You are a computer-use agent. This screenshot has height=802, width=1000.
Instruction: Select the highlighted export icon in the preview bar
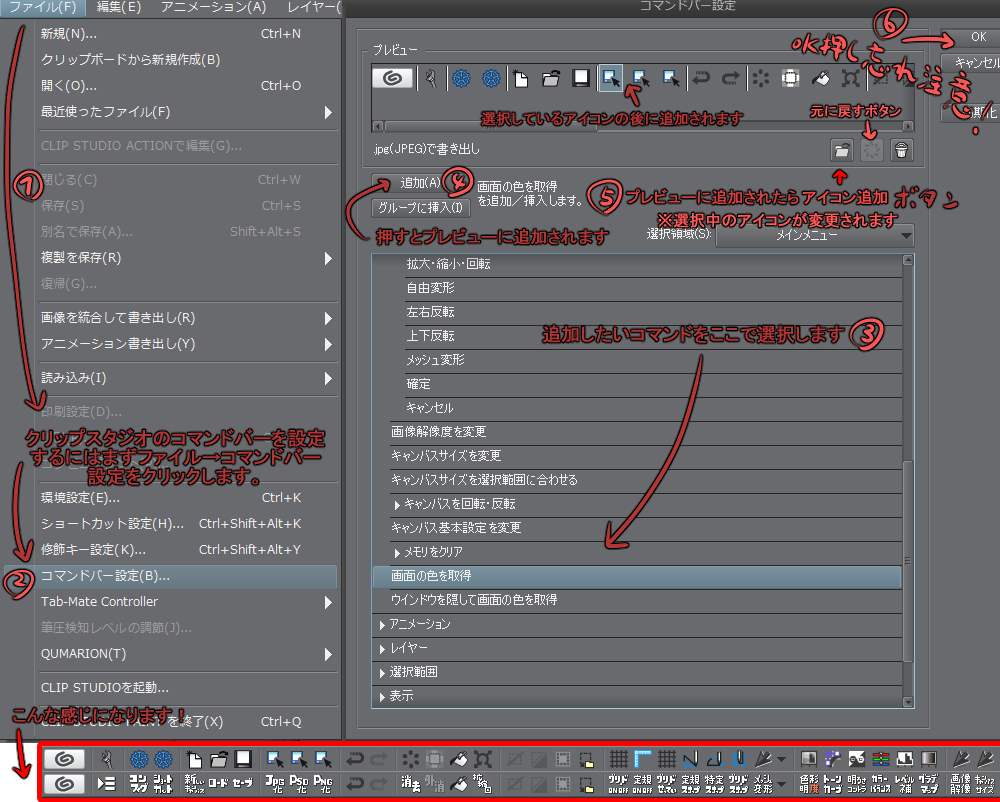610,78
